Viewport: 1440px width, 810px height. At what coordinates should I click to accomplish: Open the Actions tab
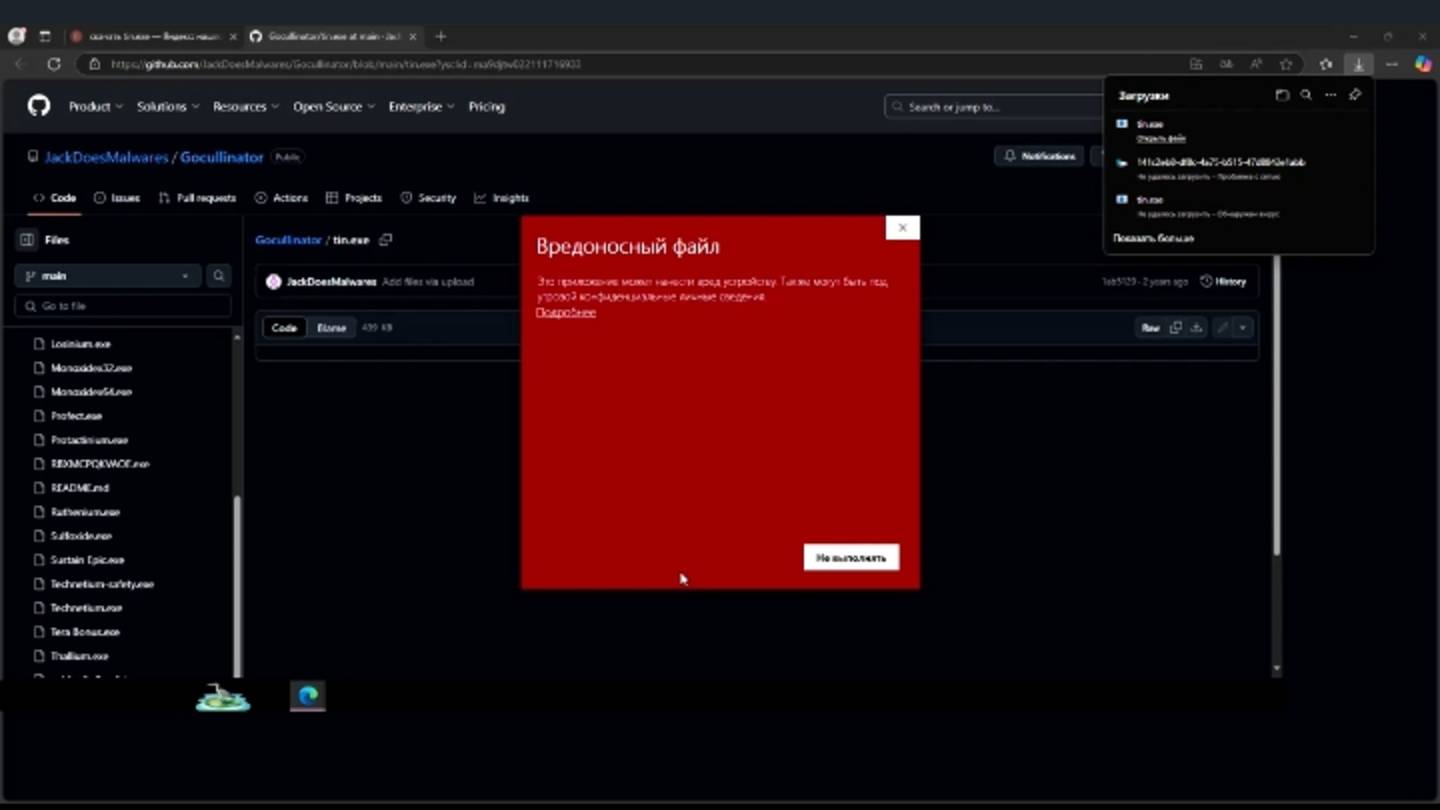pos(282,198)
